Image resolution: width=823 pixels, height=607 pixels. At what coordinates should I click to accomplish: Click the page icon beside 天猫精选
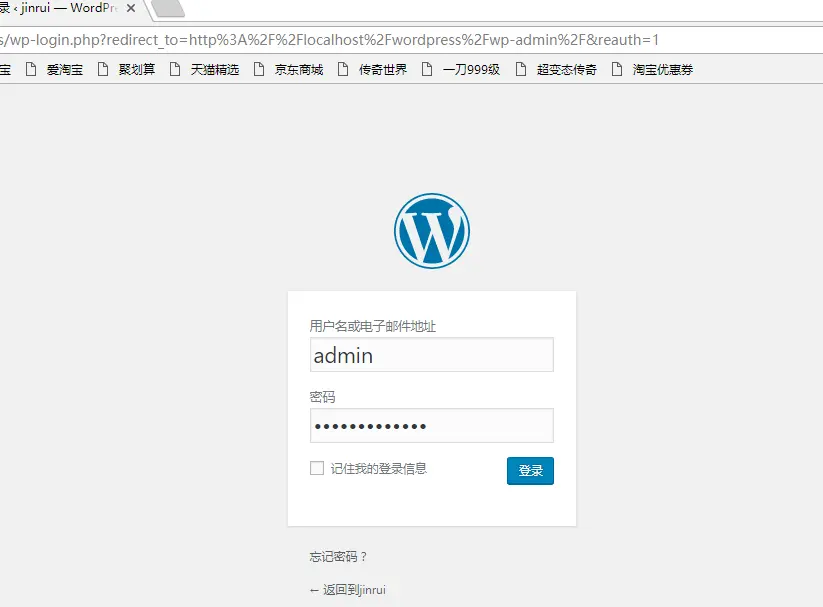pyautogui.click(x=175, y=69)
